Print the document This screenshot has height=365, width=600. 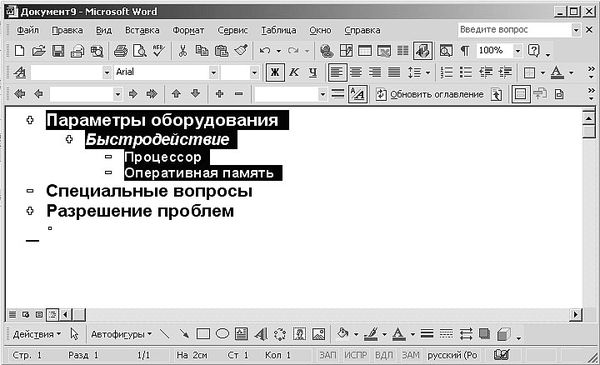tap(121, 51)
